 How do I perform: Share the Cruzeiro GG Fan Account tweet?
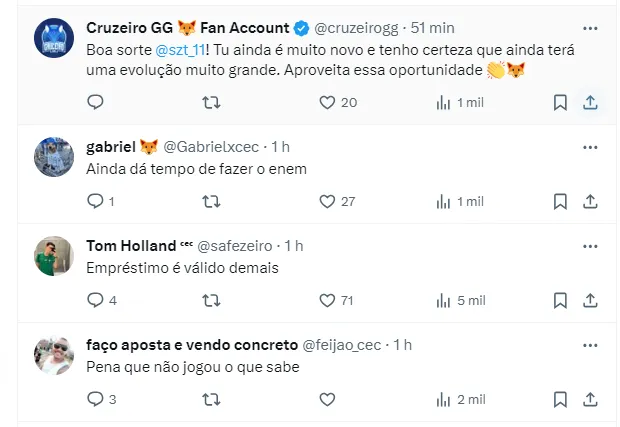(x=590, y=103)
